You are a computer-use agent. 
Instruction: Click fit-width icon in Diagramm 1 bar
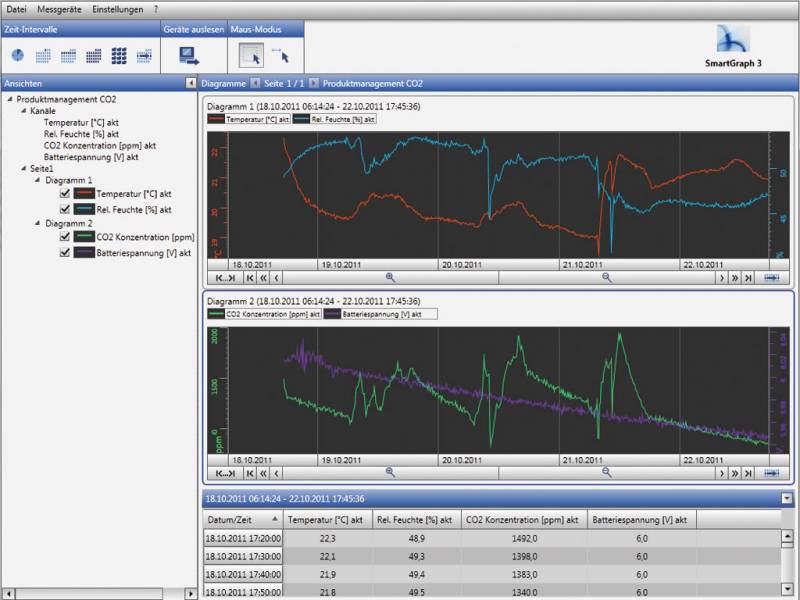771,278
